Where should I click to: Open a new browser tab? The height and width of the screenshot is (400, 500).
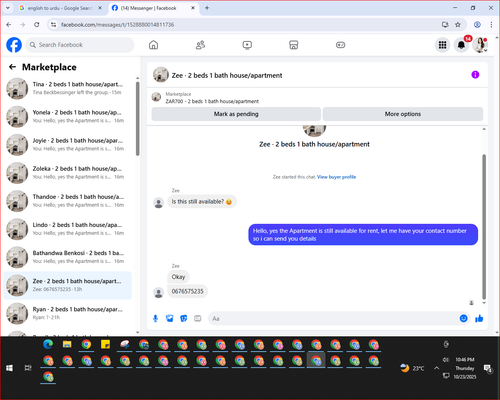click(x=207, y=8)
